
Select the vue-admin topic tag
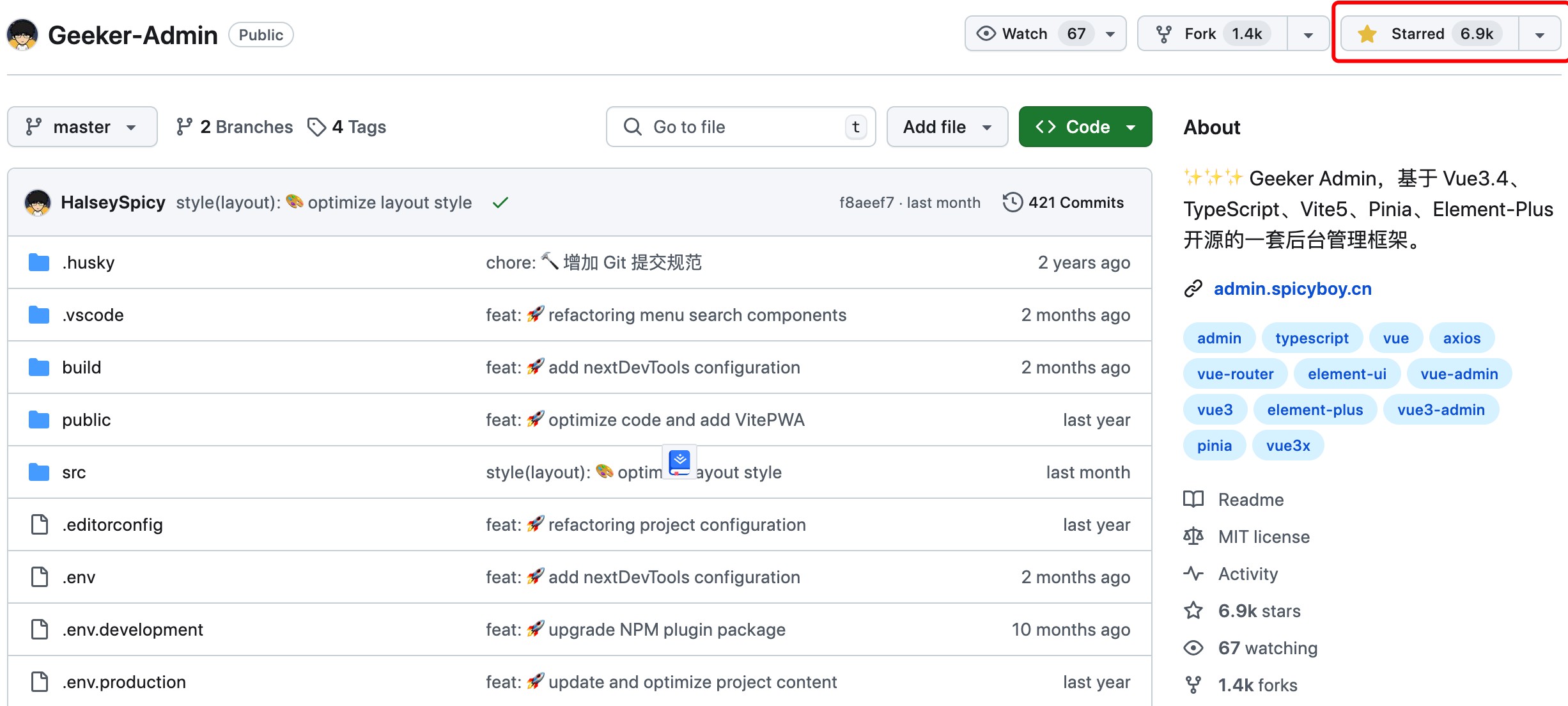click(x=1459, y=373)
